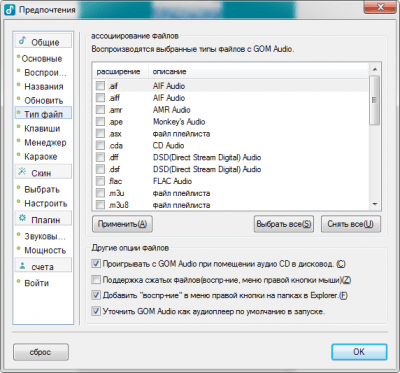Viewport: 400px width, 373px height.
Task: Click the Скин section wand icon
Action: [22, 172]
